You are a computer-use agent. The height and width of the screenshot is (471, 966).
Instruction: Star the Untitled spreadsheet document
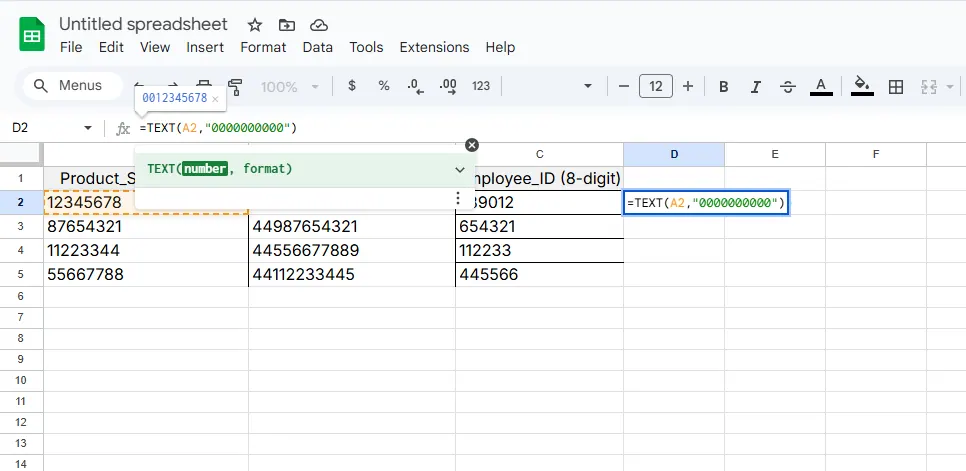[x=255, y=25]
